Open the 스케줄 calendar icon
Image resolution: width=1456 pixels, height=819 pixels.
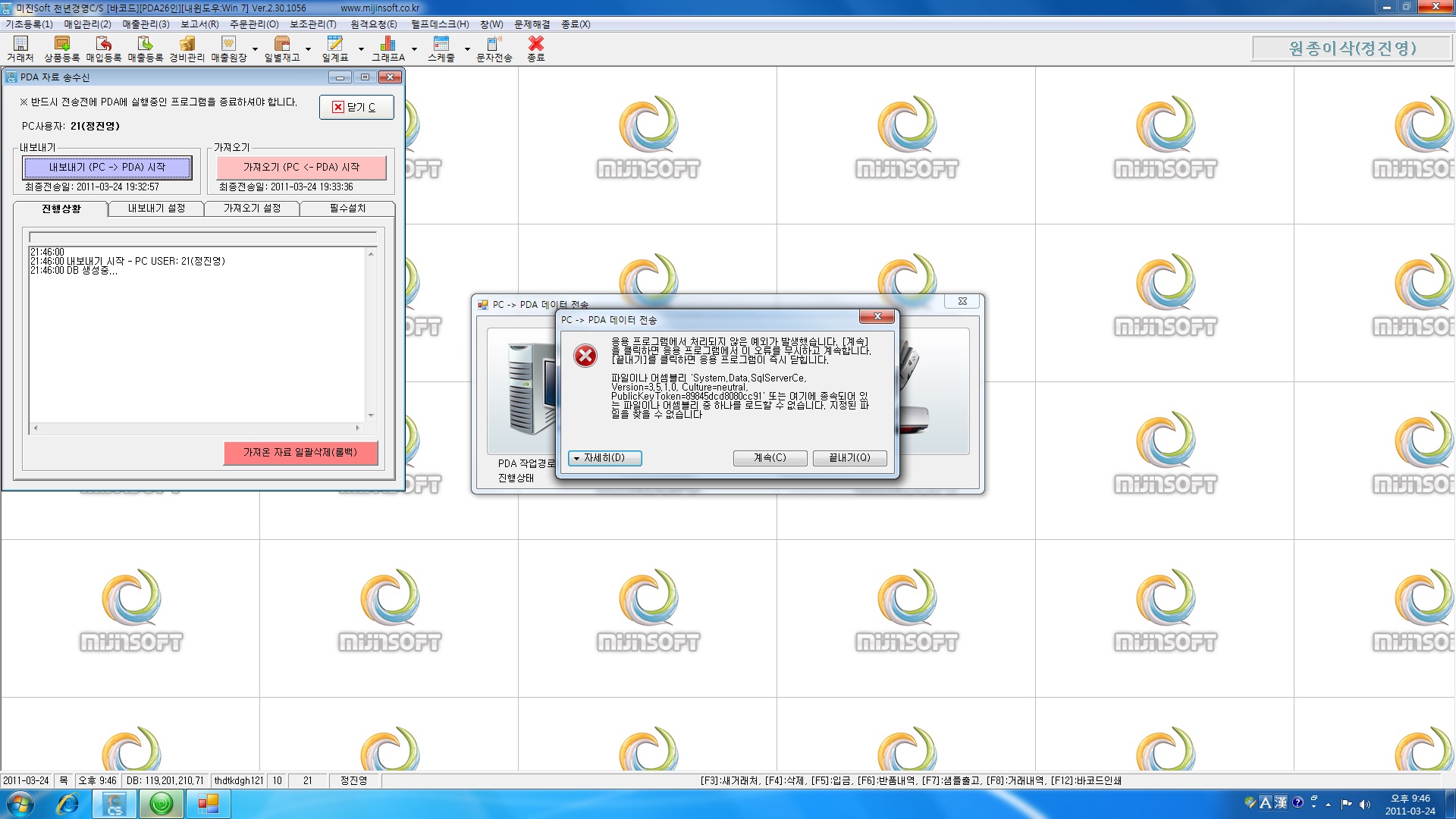pyautogui.click(x=441, y=49)
